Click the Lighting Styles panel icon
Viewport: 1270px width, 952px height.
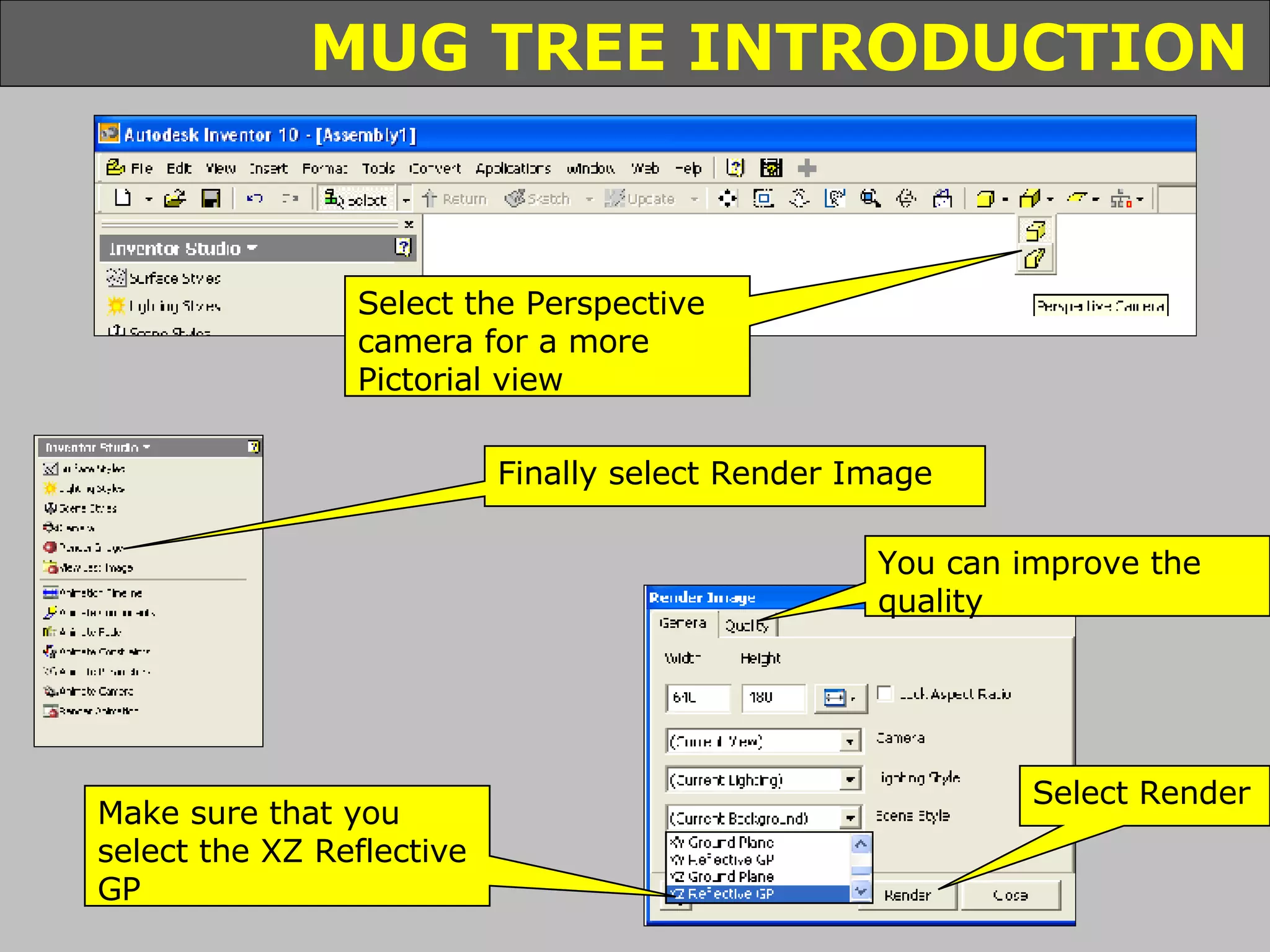(x=116, y=306)
